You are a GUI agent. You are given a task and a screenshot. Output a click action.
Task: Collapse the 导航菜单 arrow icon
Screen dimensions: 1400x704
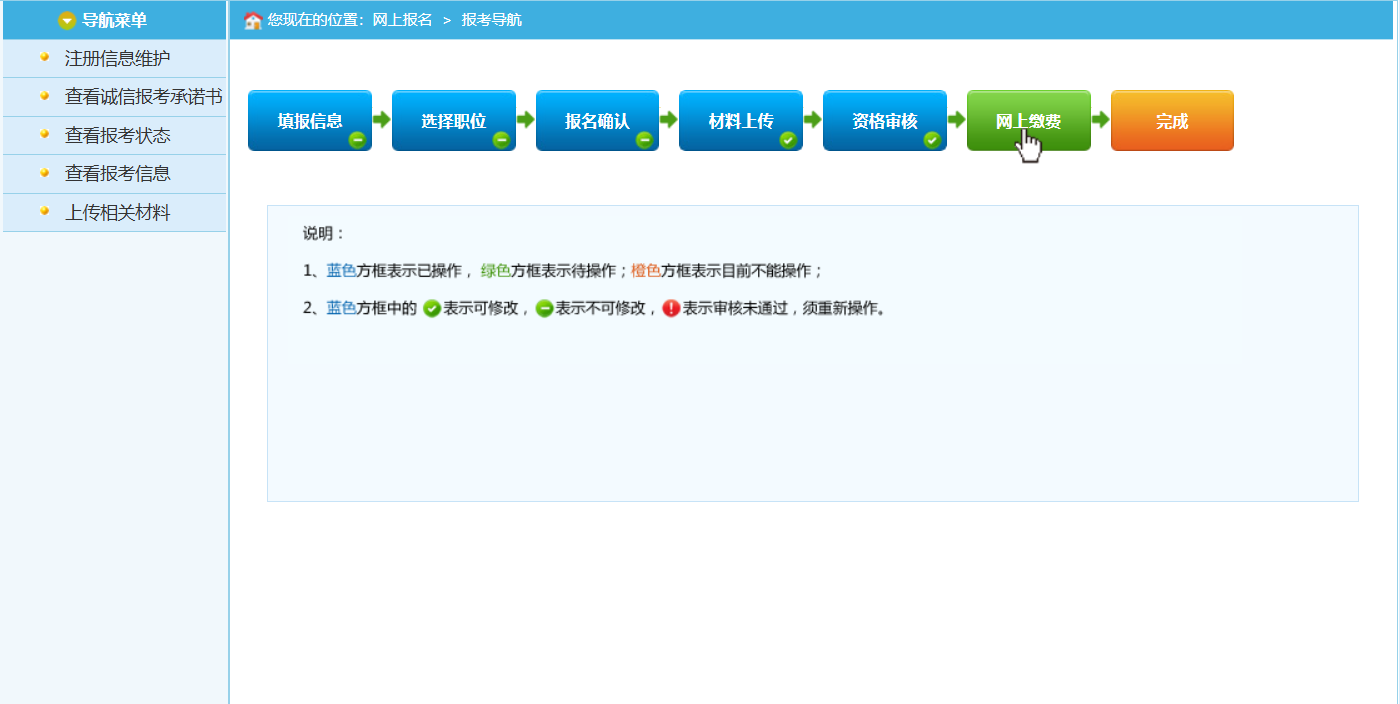click(67, 20)
